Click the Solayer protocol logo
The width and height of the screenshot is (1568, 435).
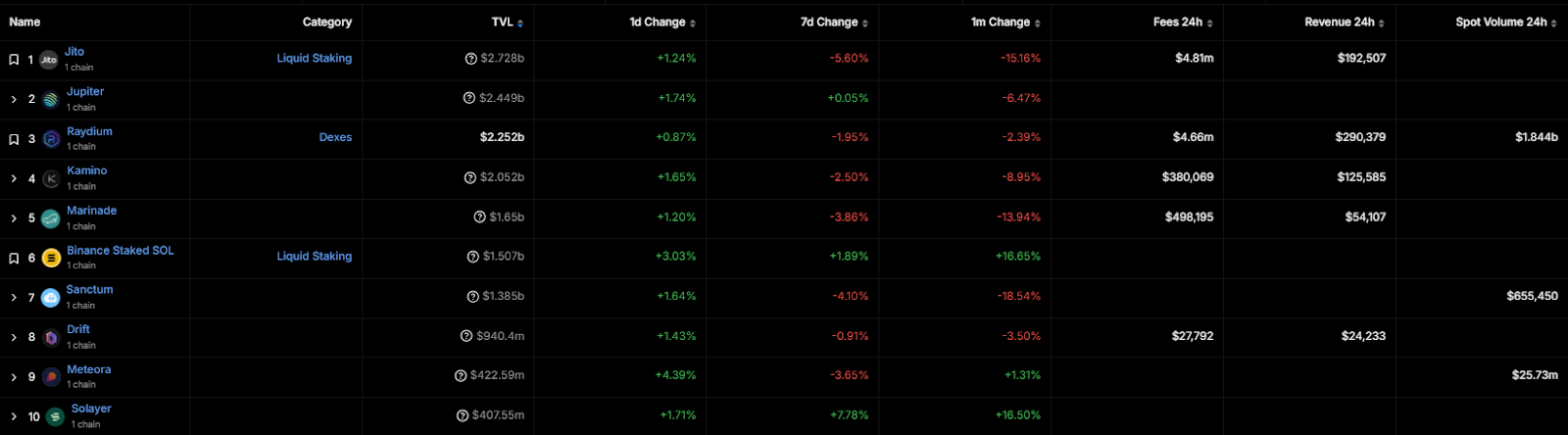point(56,417)
